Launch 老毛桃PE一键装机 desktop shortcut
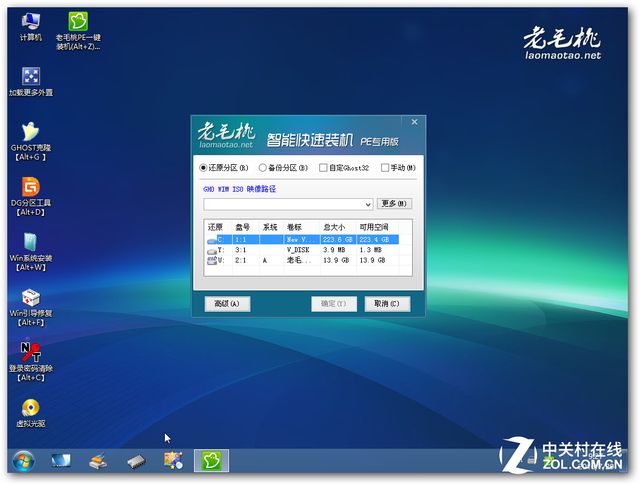Image resolution: width=640 pixels, height=485 pixels. 78,31
